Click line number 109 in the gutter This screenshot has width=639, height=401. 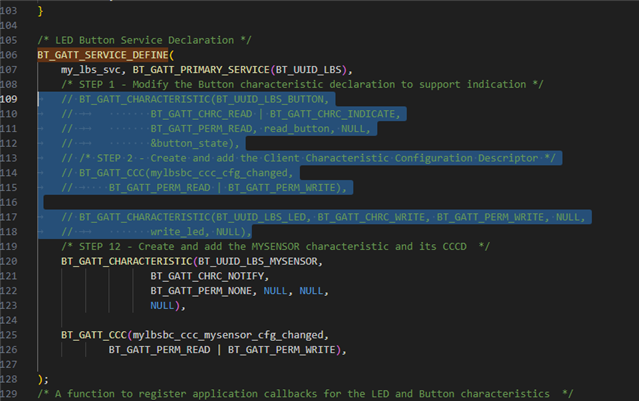(x=9, y=99)
